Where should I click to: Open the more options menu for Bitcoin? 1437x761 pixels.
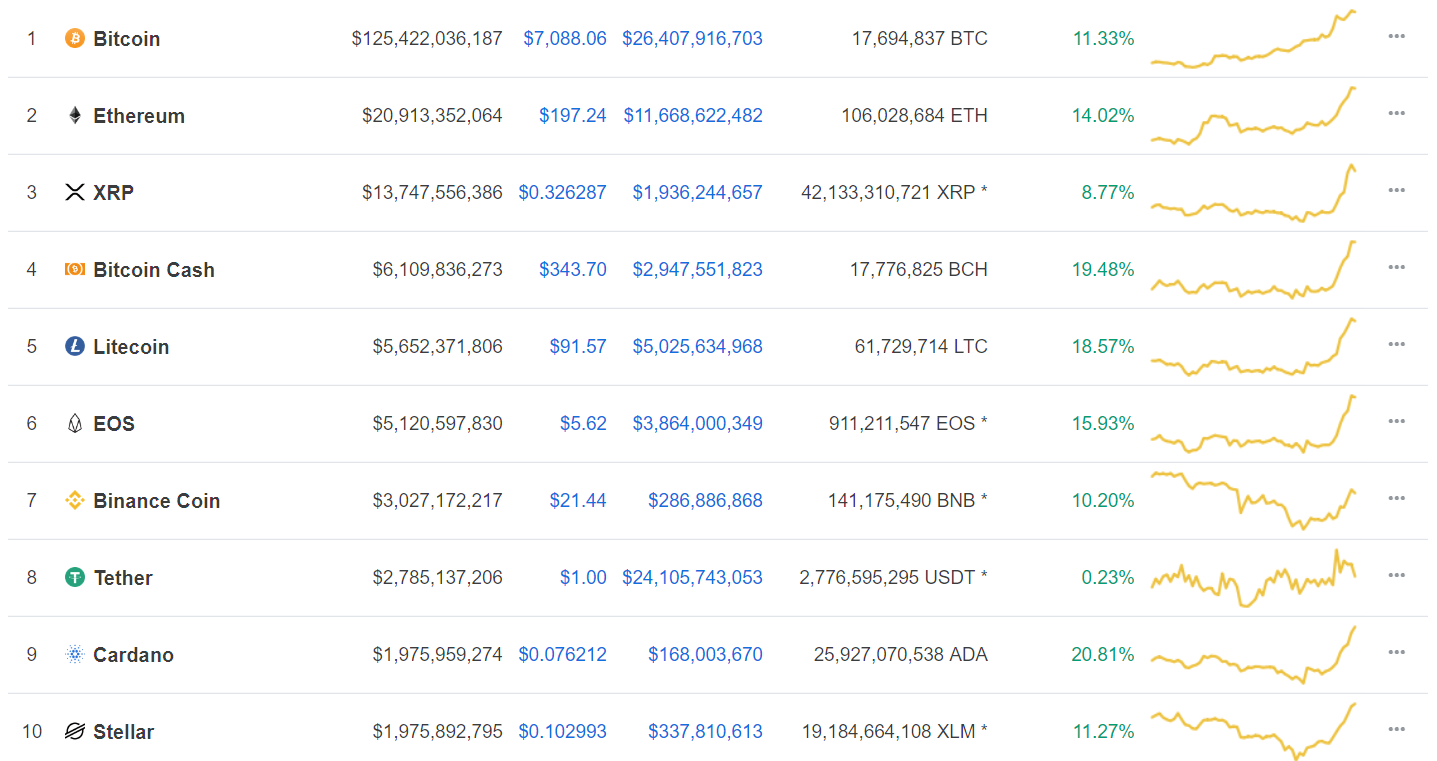pyautogui.click(x=1396, y=36)
